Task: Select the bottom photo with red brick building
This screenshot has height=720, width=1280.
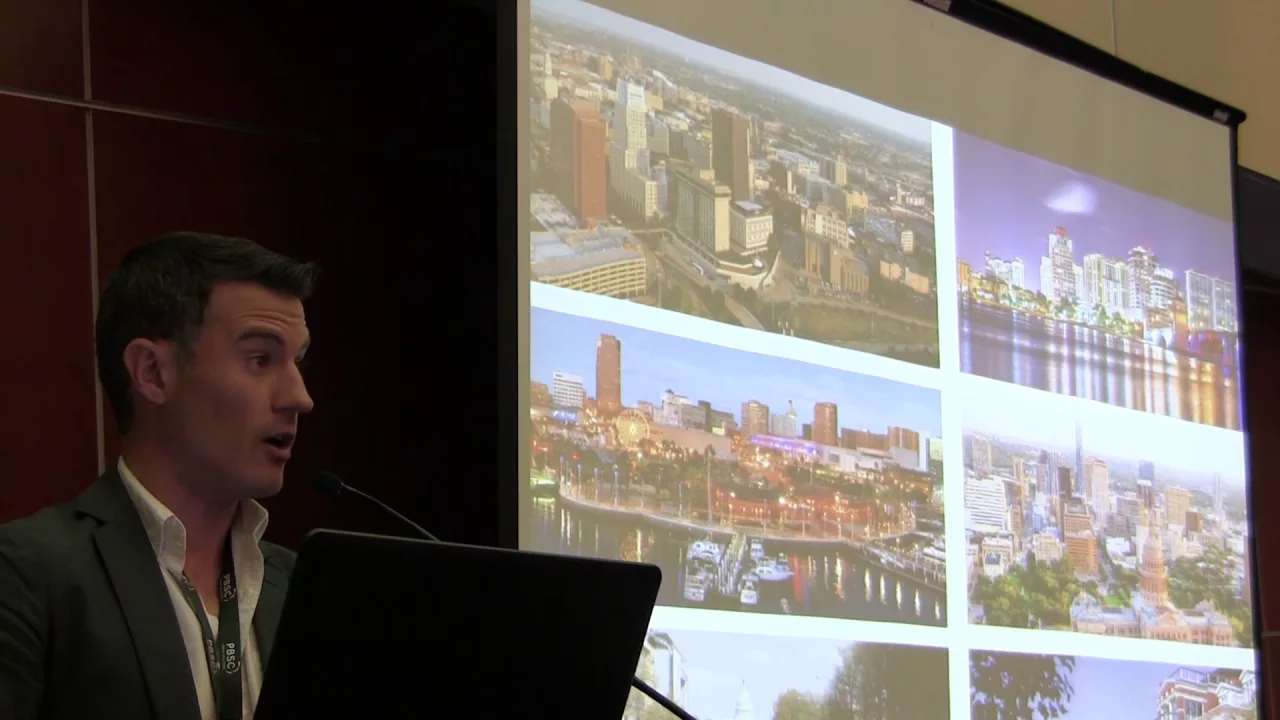Action: coord(1112,685)
